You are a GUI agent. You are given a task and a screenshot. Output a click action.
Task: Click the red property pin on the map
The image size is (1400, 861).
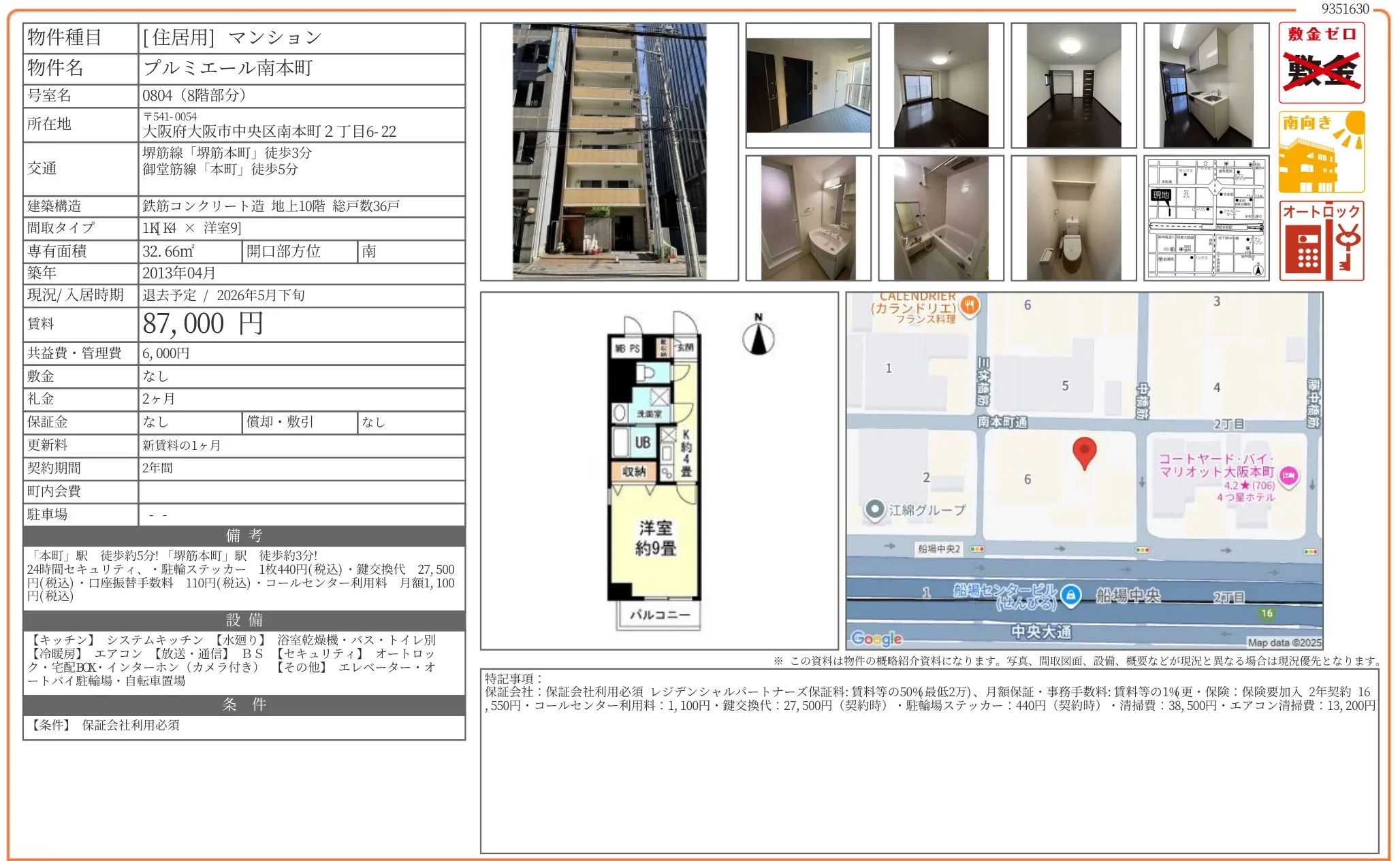[x=1085, y=451]
